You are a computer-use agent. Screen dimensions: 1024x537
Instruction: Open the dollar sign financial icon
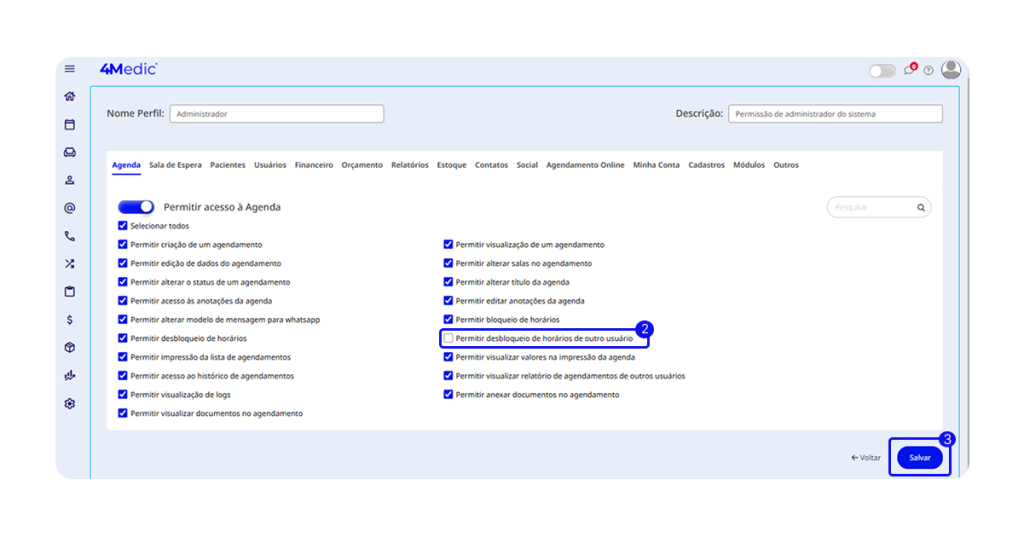[x=70, y=320]
